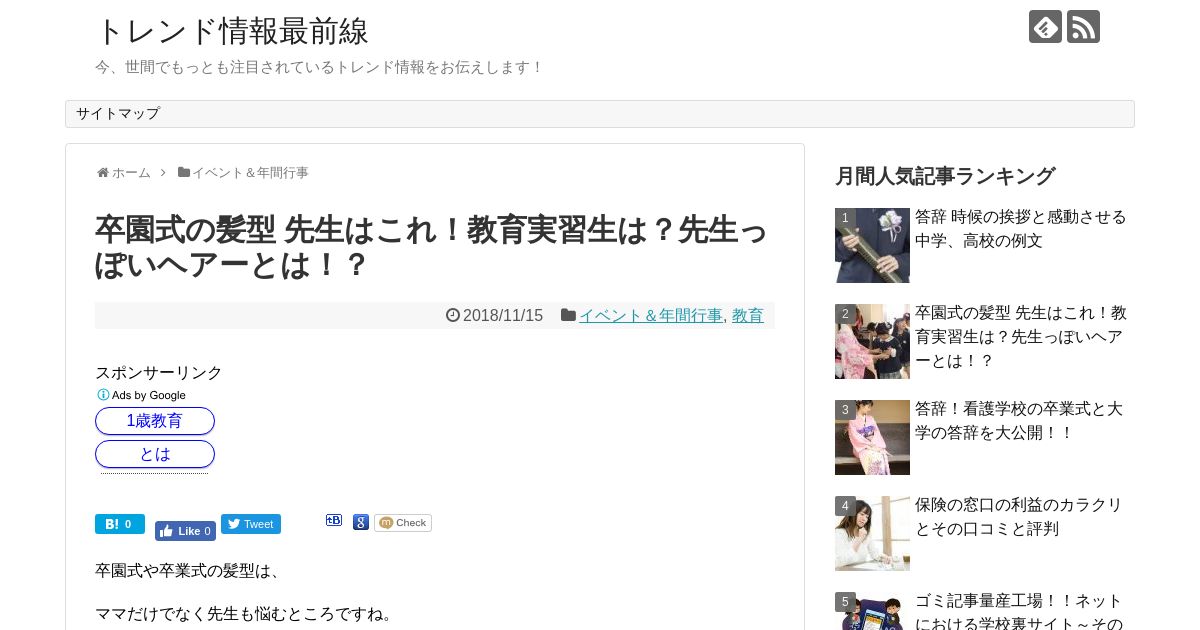Viewport: 1200px width, 630px height.
Task: Click the Hatena Bookmark B! button
Action: click(x=120, y=524)
